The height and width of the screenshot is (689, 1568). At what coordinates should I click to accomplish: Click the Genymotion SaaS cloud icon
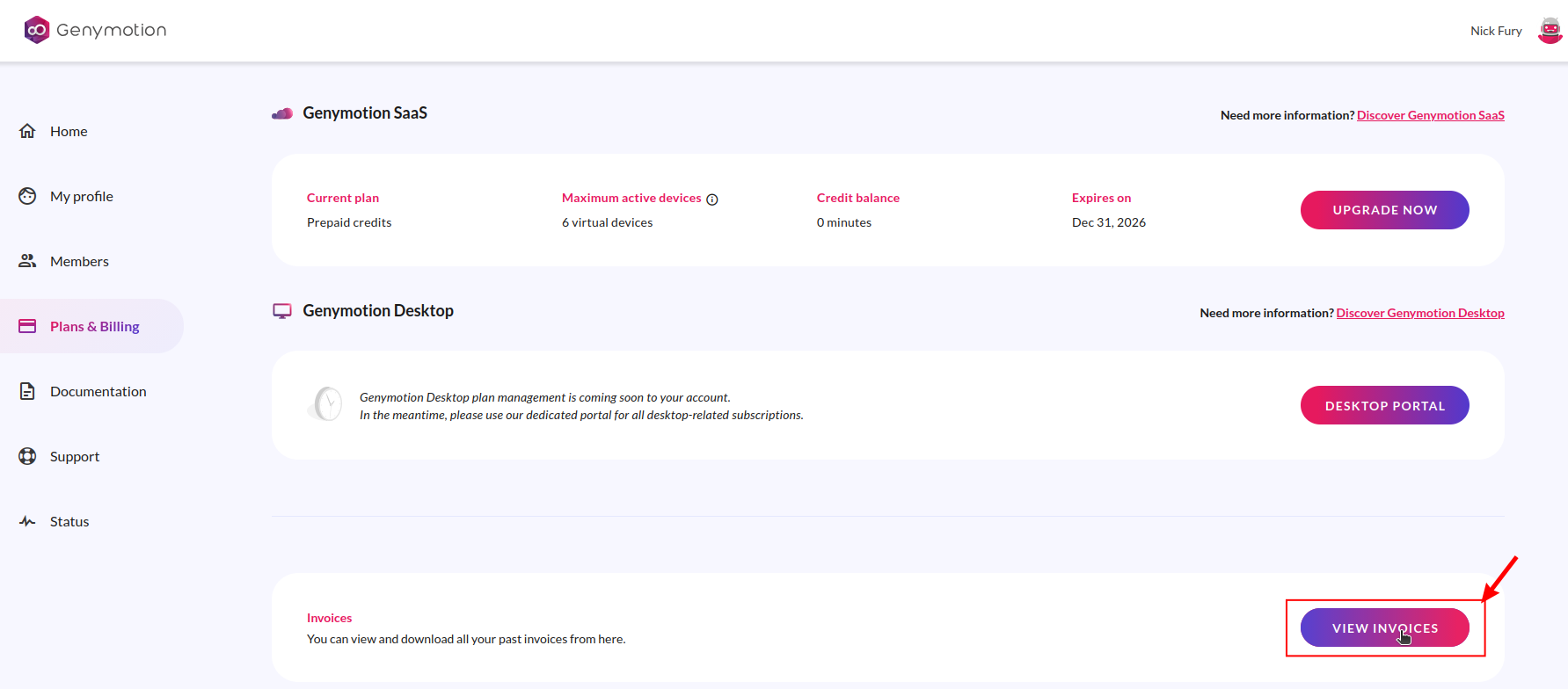click(282, 113)
